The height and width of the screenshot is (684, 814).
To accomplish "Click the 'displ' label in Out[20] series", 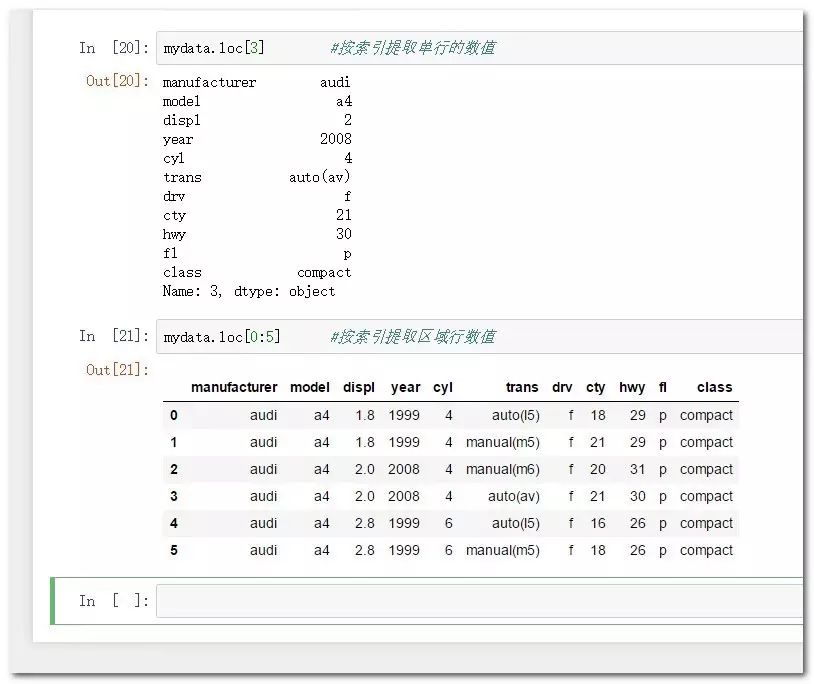I will tap(181, 120).
